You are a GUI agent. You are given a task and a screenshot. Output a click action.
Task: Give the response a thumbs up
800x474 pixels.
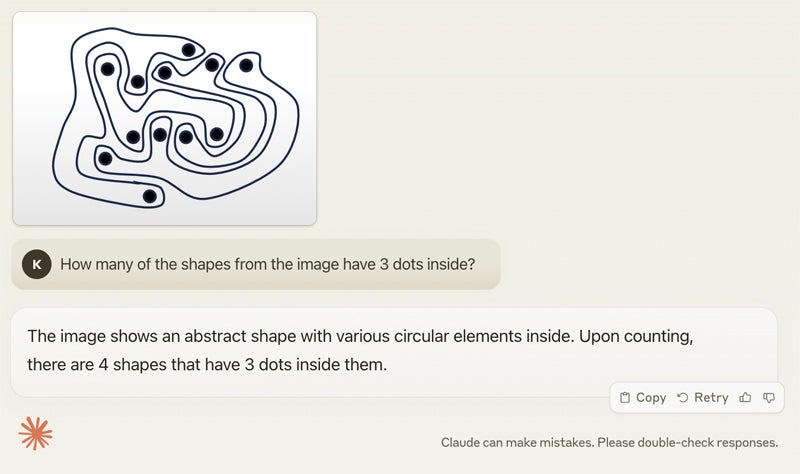pyautogui.click(x=745, y=397)
